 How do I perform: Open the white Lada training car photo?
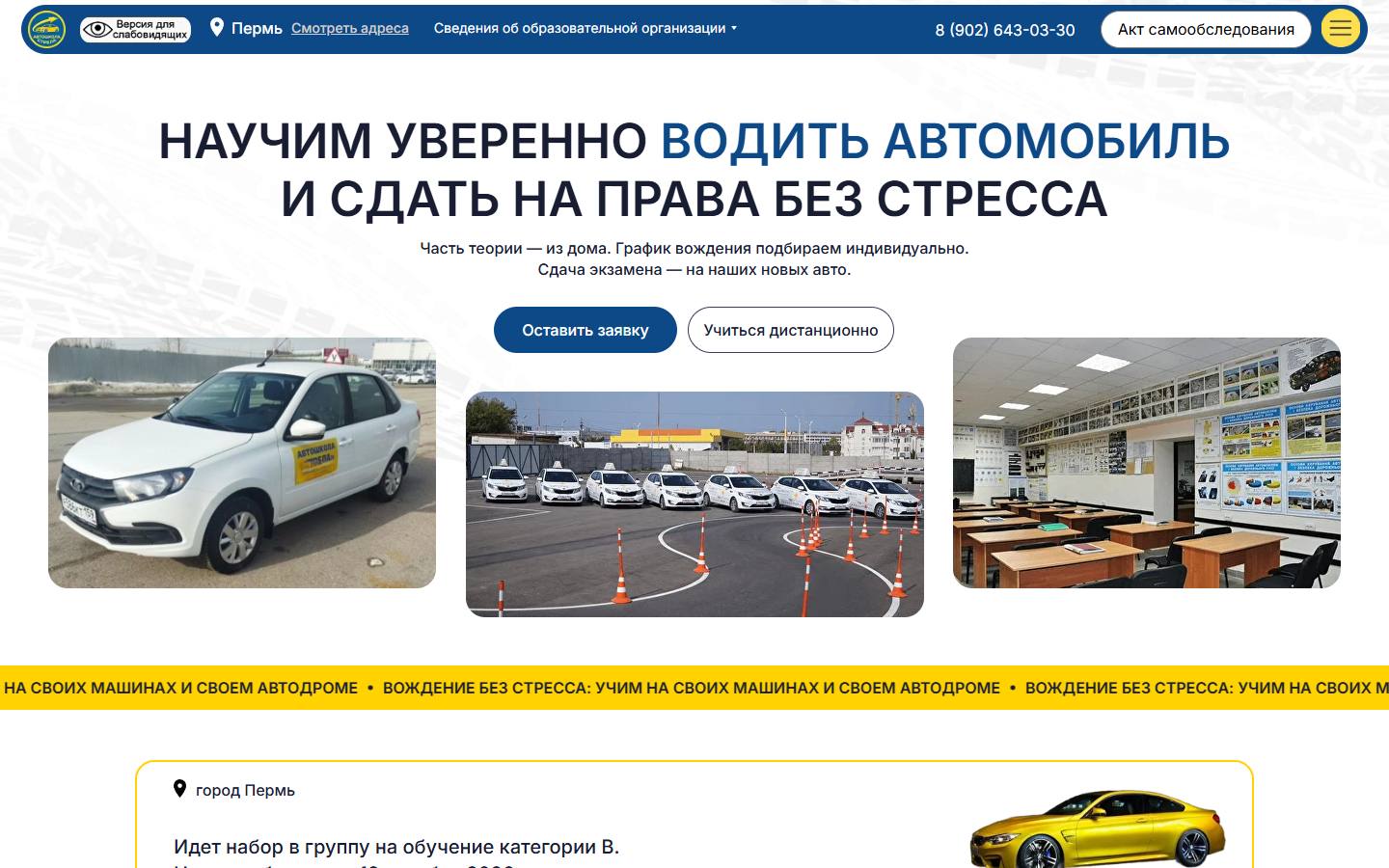(x=242, y=463)
